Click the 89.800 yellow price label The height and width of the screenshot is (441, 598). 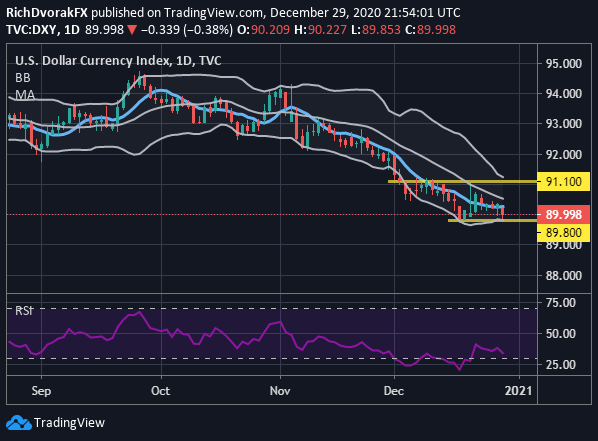[563, 232]
